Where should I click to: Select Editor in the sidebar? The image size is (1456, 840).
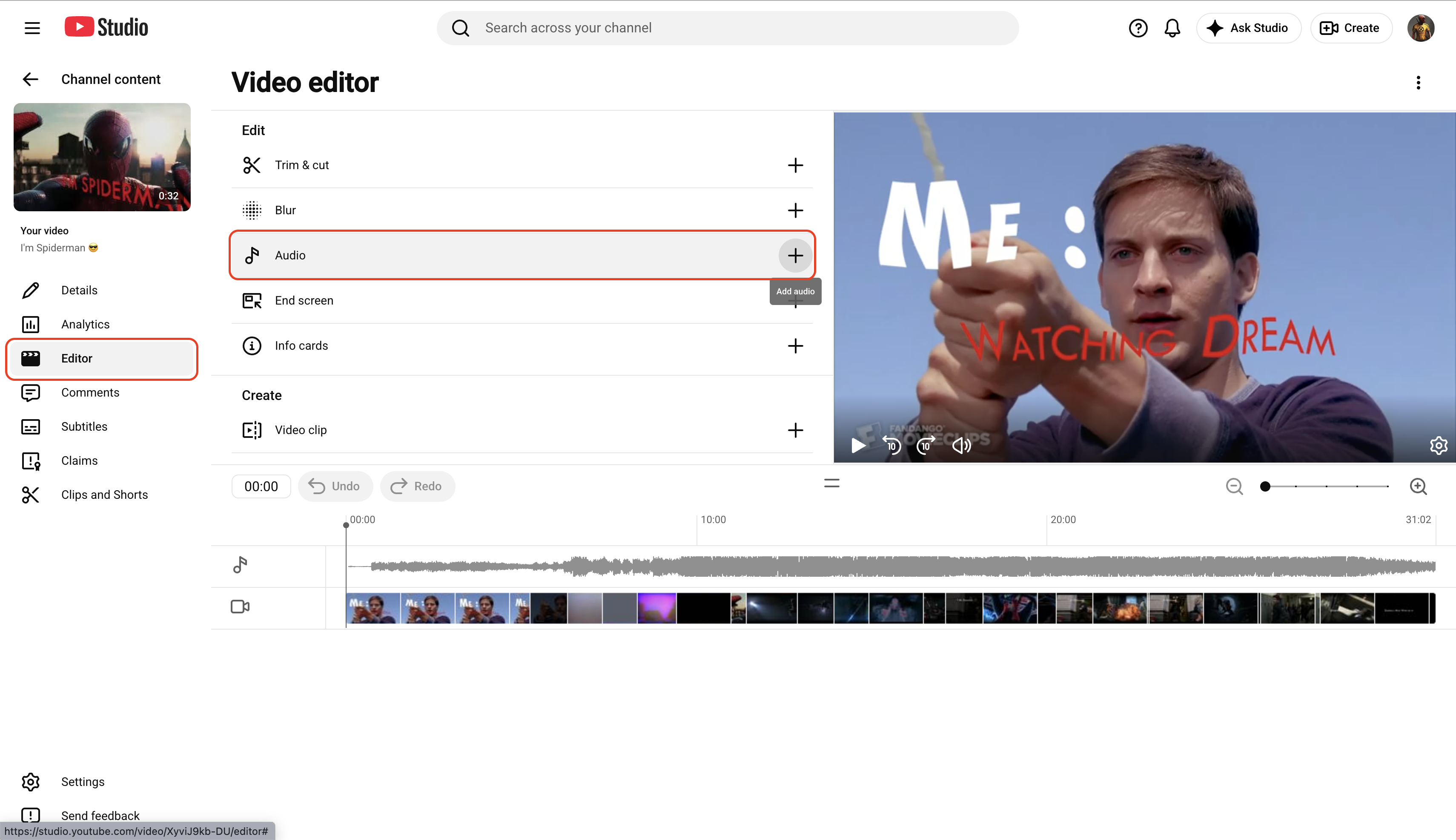[102, 358]
